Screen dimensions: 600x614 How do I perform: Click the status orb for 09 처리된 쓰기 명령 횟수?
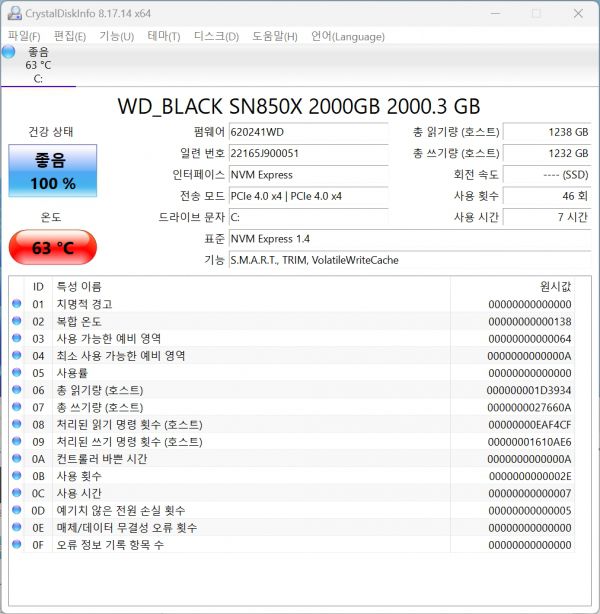[16, 441]
